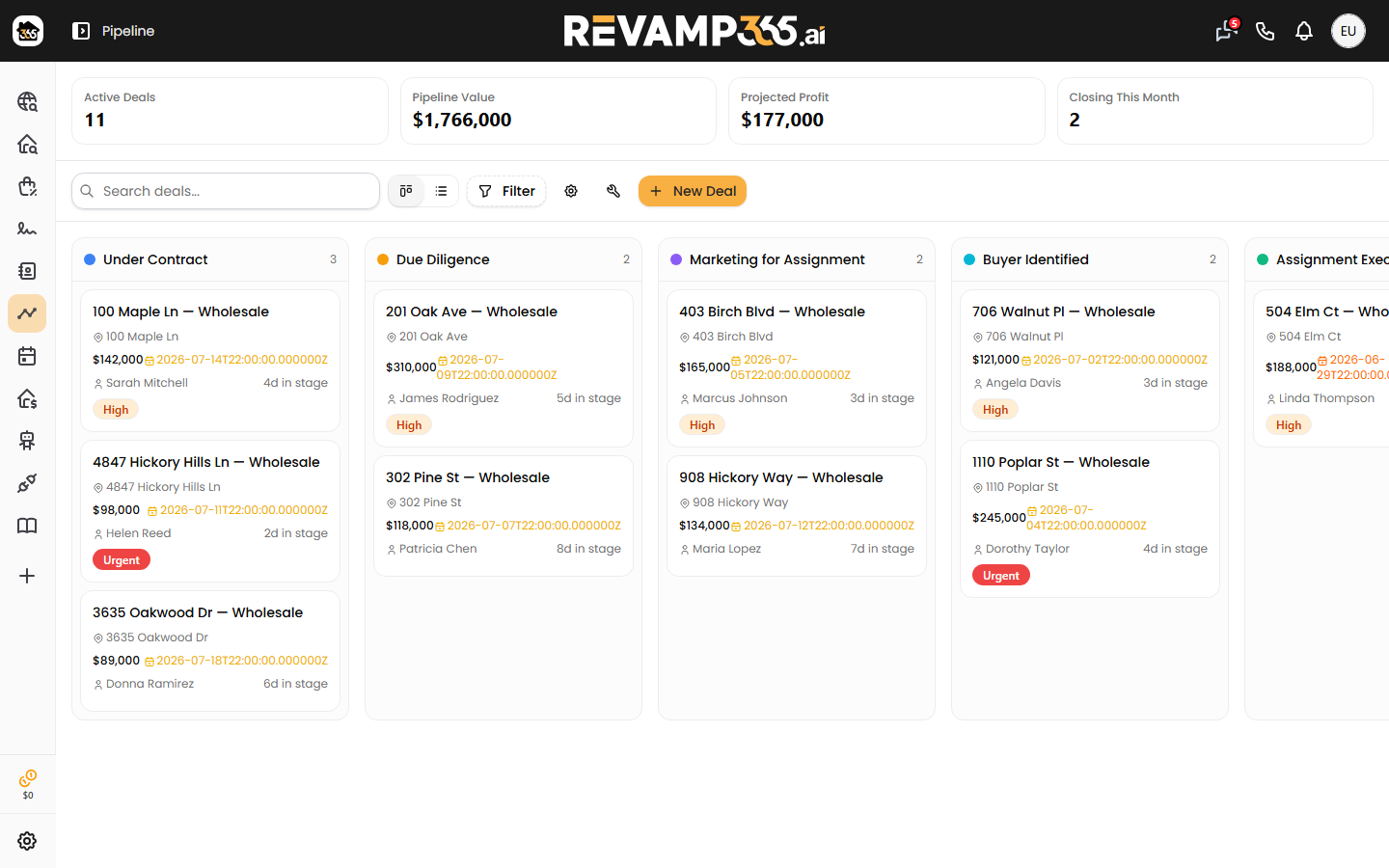1389x868 pixels.
Task: Open the contacts book sidebar icon
Action: pyautogui.click(x=27, y=271)
